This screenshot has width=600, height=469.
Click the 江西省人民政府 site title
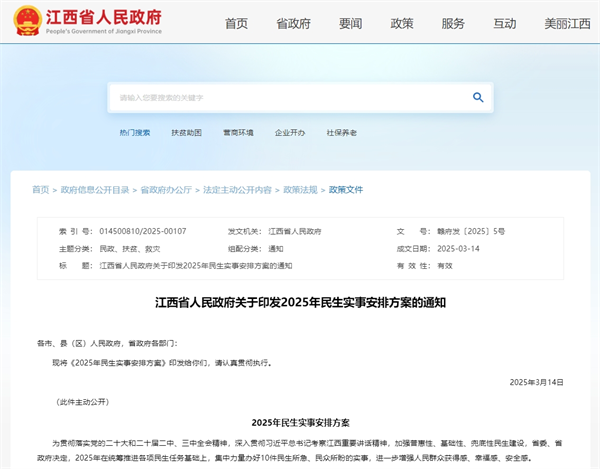104,17
